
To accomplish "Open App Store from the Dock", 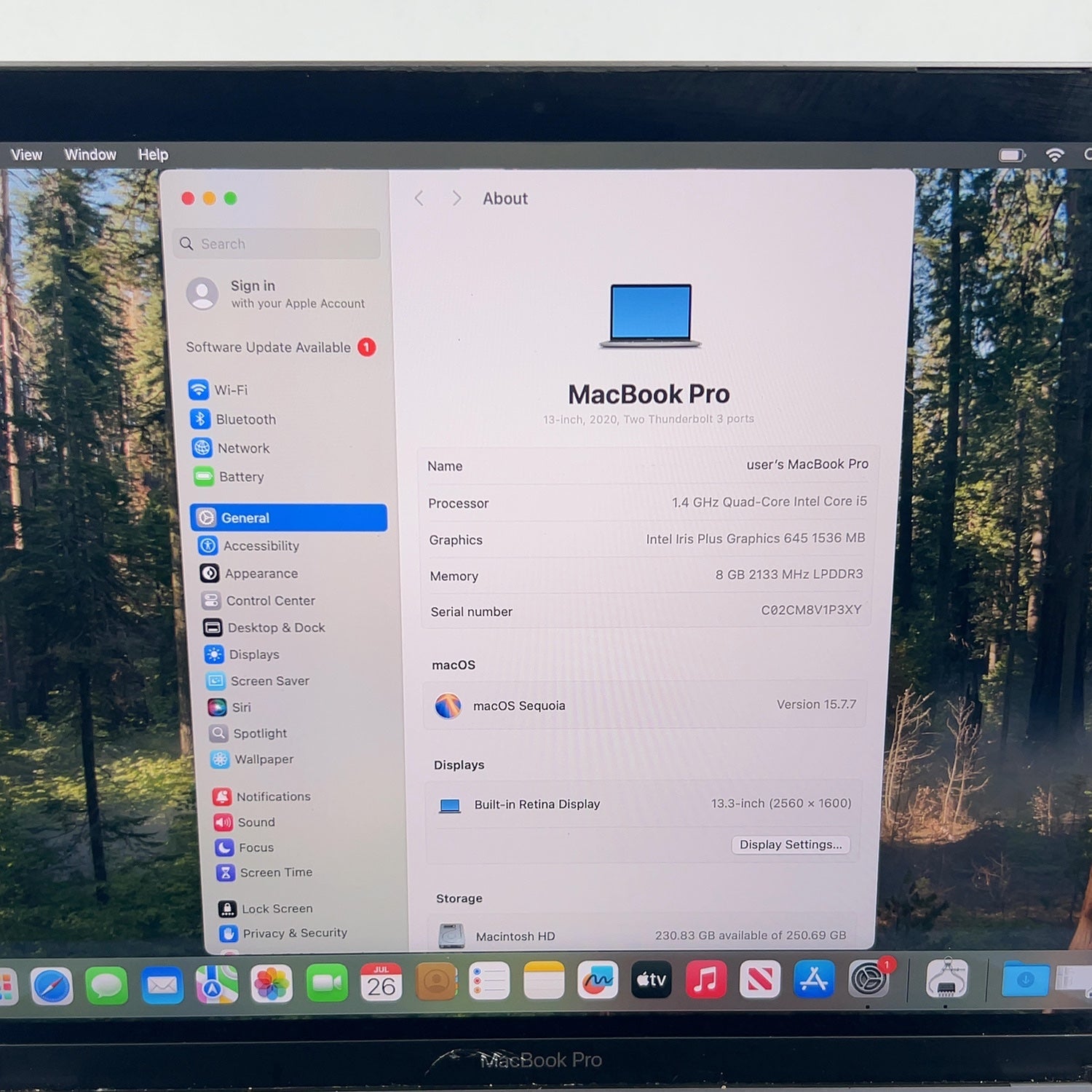I will click(x=814, y=980).
